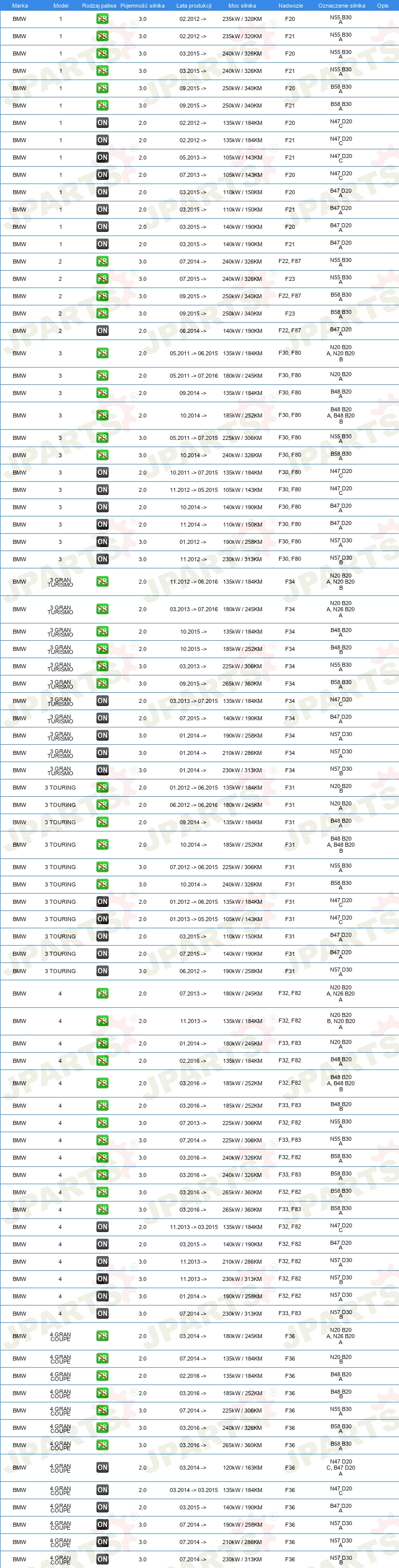Image resolution: width=399 pixels, height=1568 pixels.
Task: Click the Marka column header
Action: pyautogui.click(x=19, y=6)
